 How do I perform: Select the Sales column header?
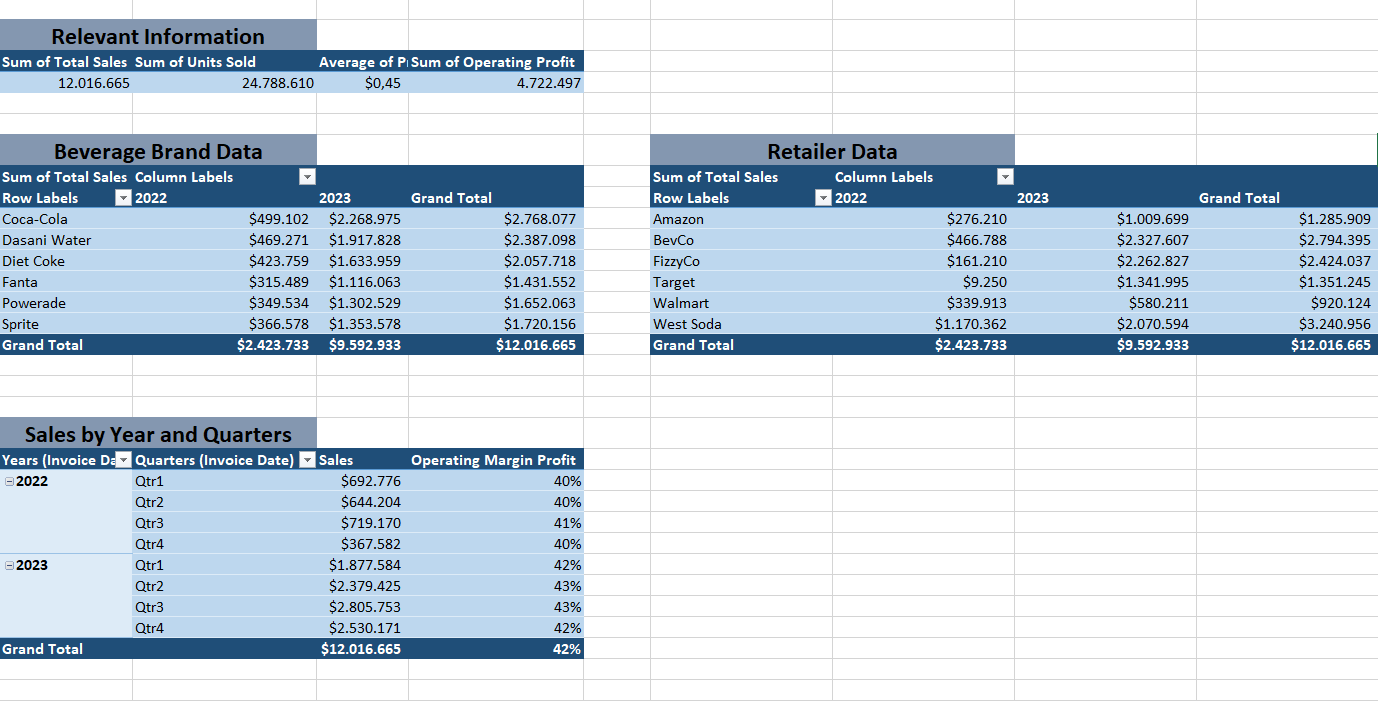(363, 460)
